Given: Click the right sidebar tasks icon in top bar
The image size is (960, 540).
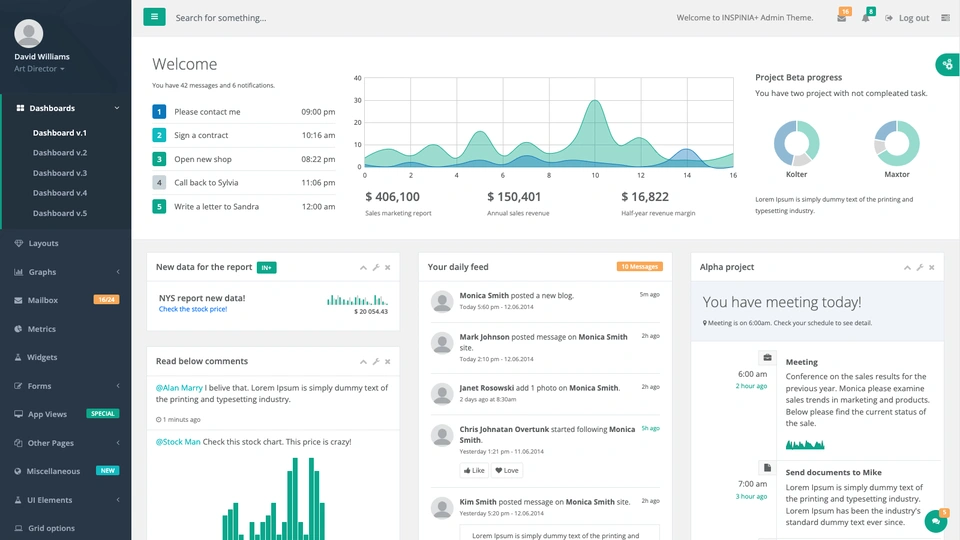Looking at the screenshot, I should point(946,18).
